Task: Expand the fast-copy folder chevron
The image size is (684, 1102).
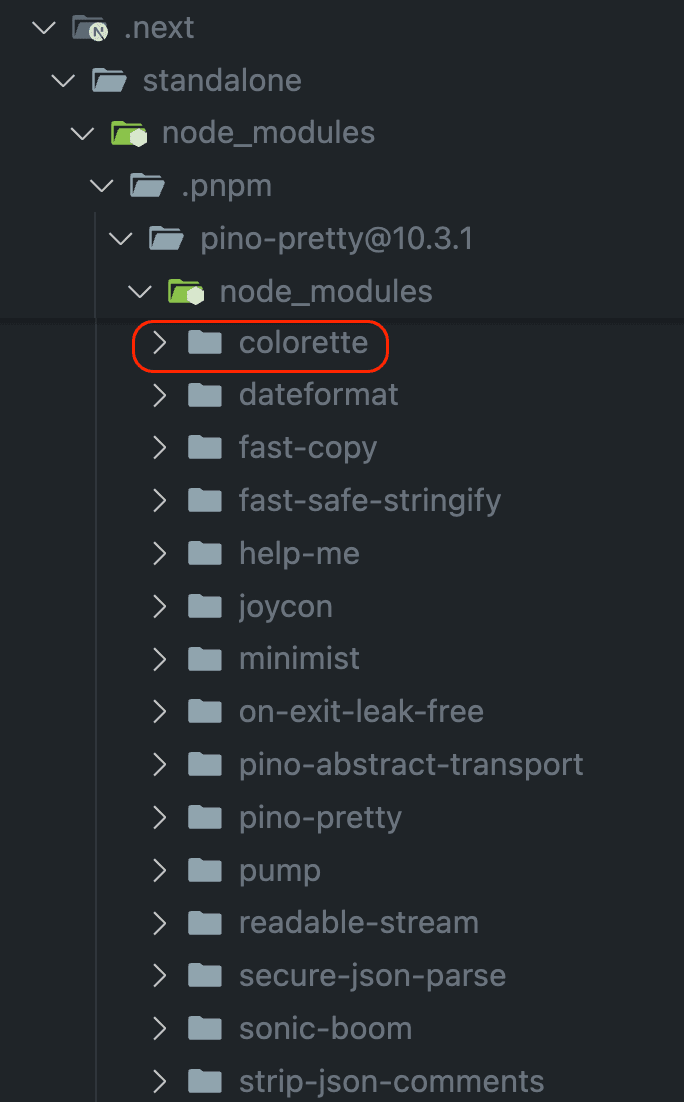Action: tap(159, 447)
